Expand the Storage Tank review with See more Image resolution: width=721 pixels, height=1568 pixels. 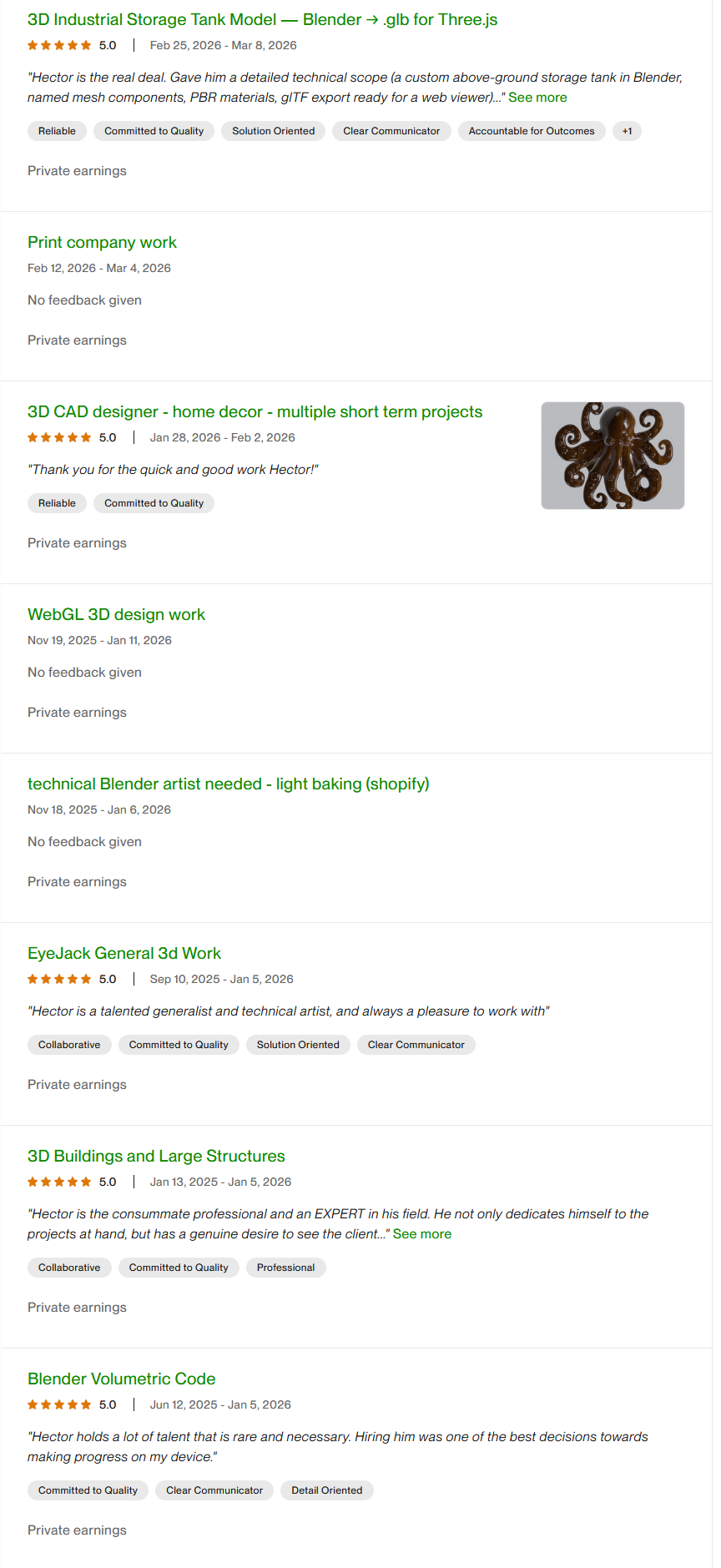(x=537, y=98)
